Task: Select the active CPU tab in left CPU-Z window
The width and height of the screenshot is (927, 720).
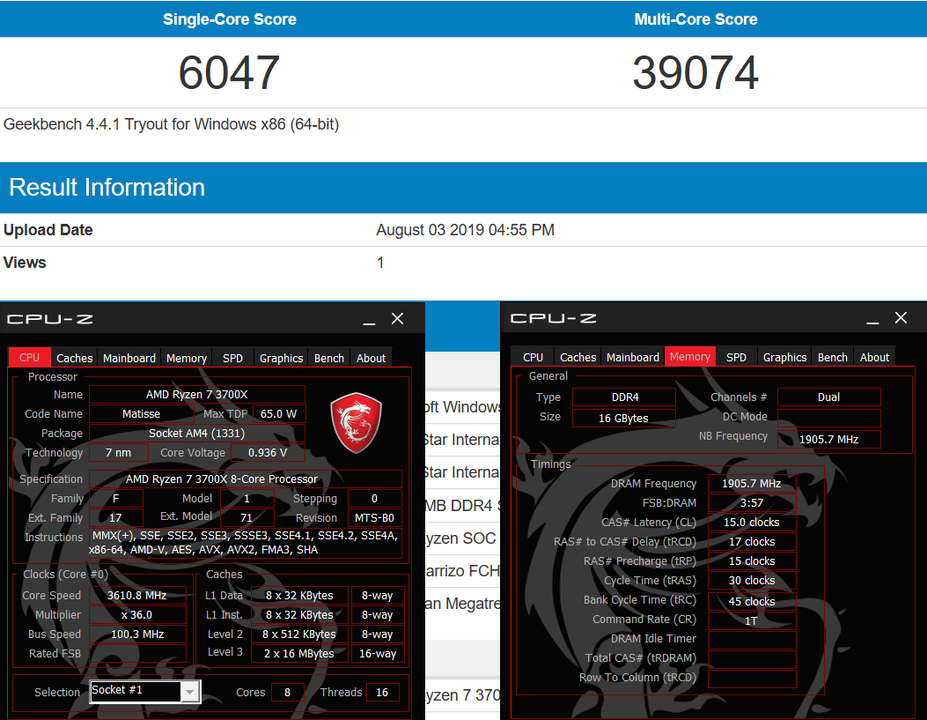Action: click(x=29, y=357)
